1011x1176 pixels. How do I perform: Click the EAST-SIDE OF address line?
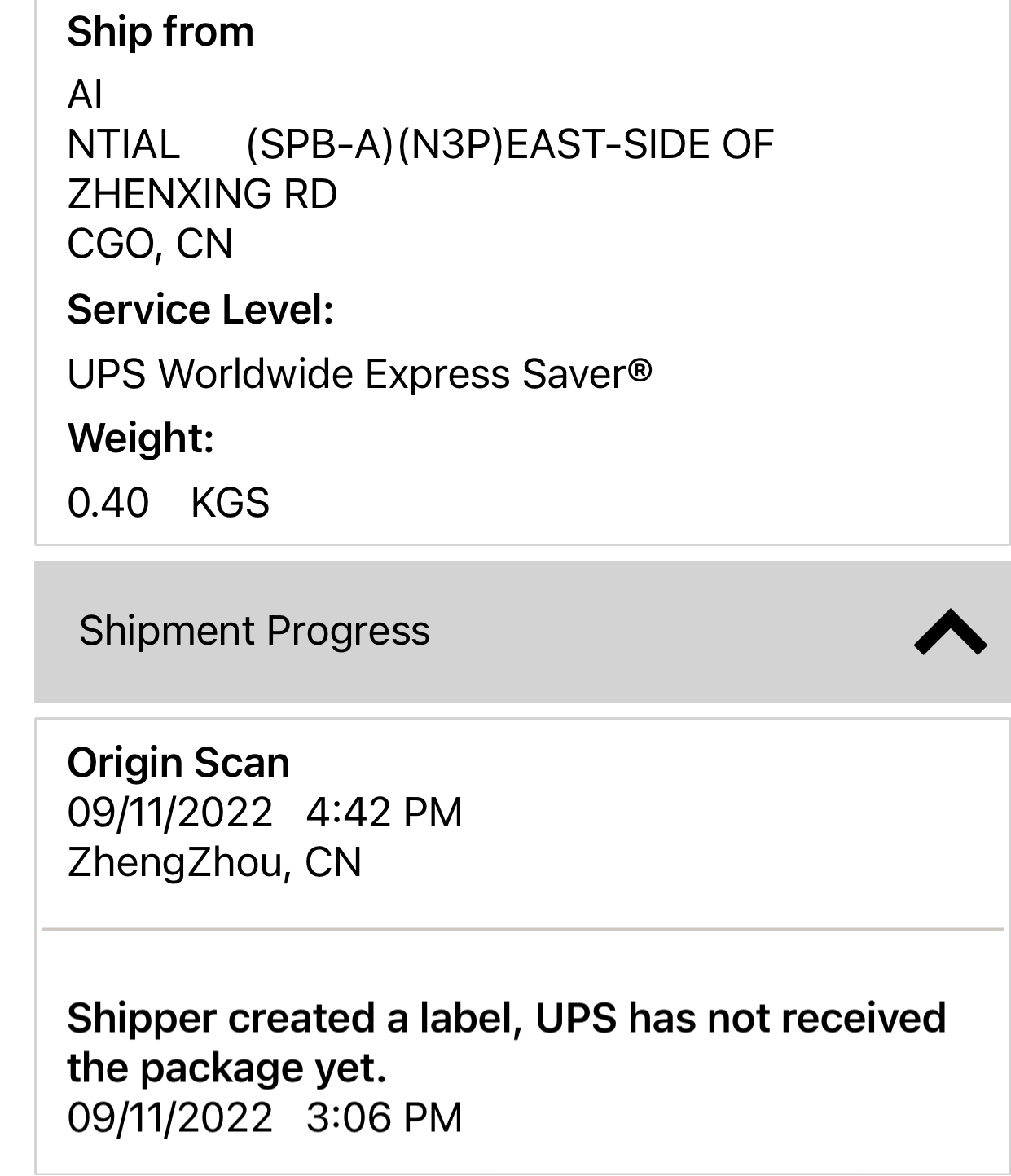click(509, 145)
